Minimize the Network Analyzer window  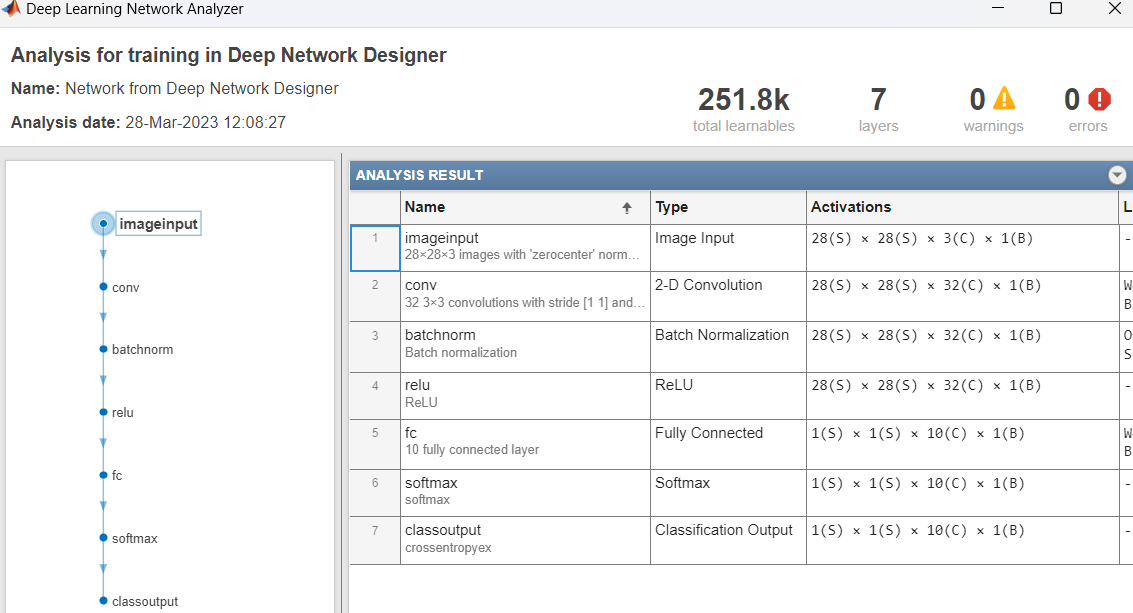[998, 8]
